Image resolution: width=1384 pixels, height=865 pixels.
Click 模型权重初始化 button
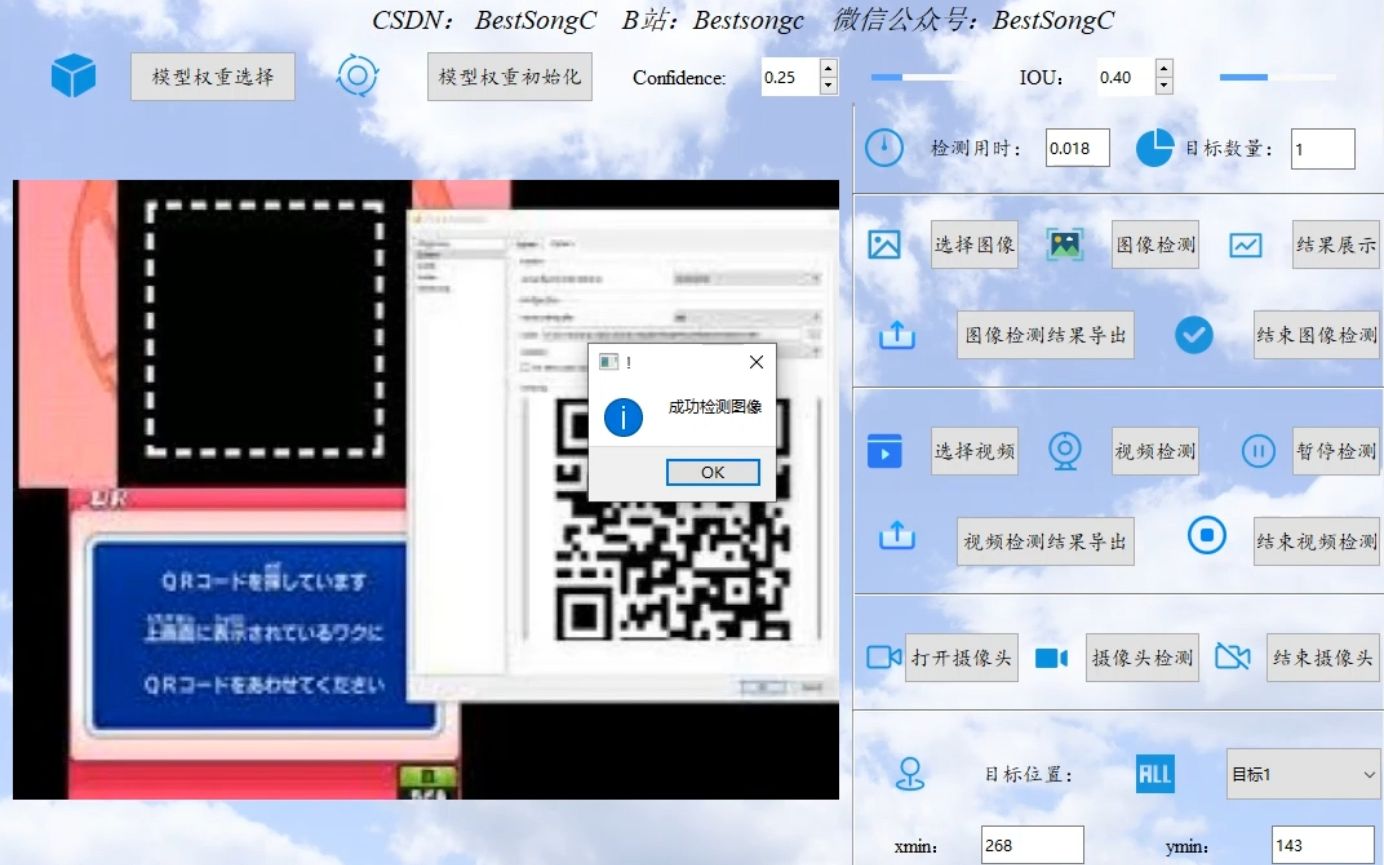pyautogui.click(x=510, y=77)
